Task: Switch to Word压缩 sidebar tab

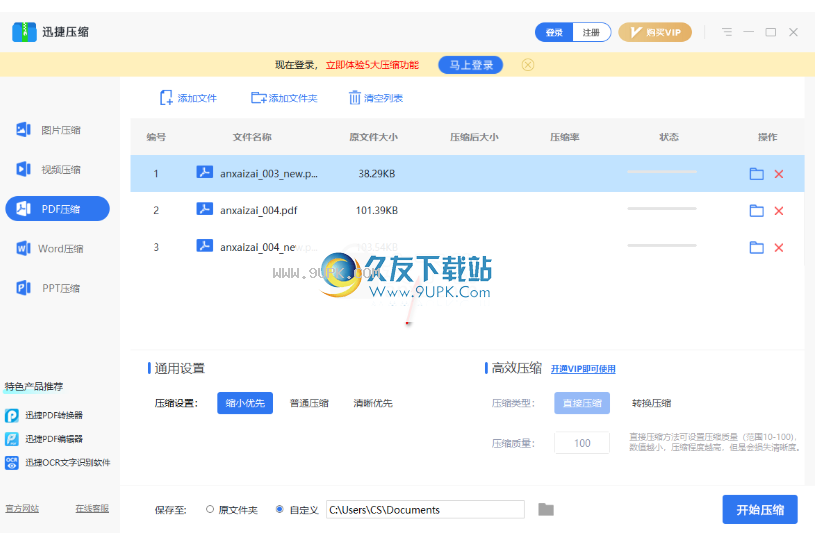Action: (x=50, y=248)
